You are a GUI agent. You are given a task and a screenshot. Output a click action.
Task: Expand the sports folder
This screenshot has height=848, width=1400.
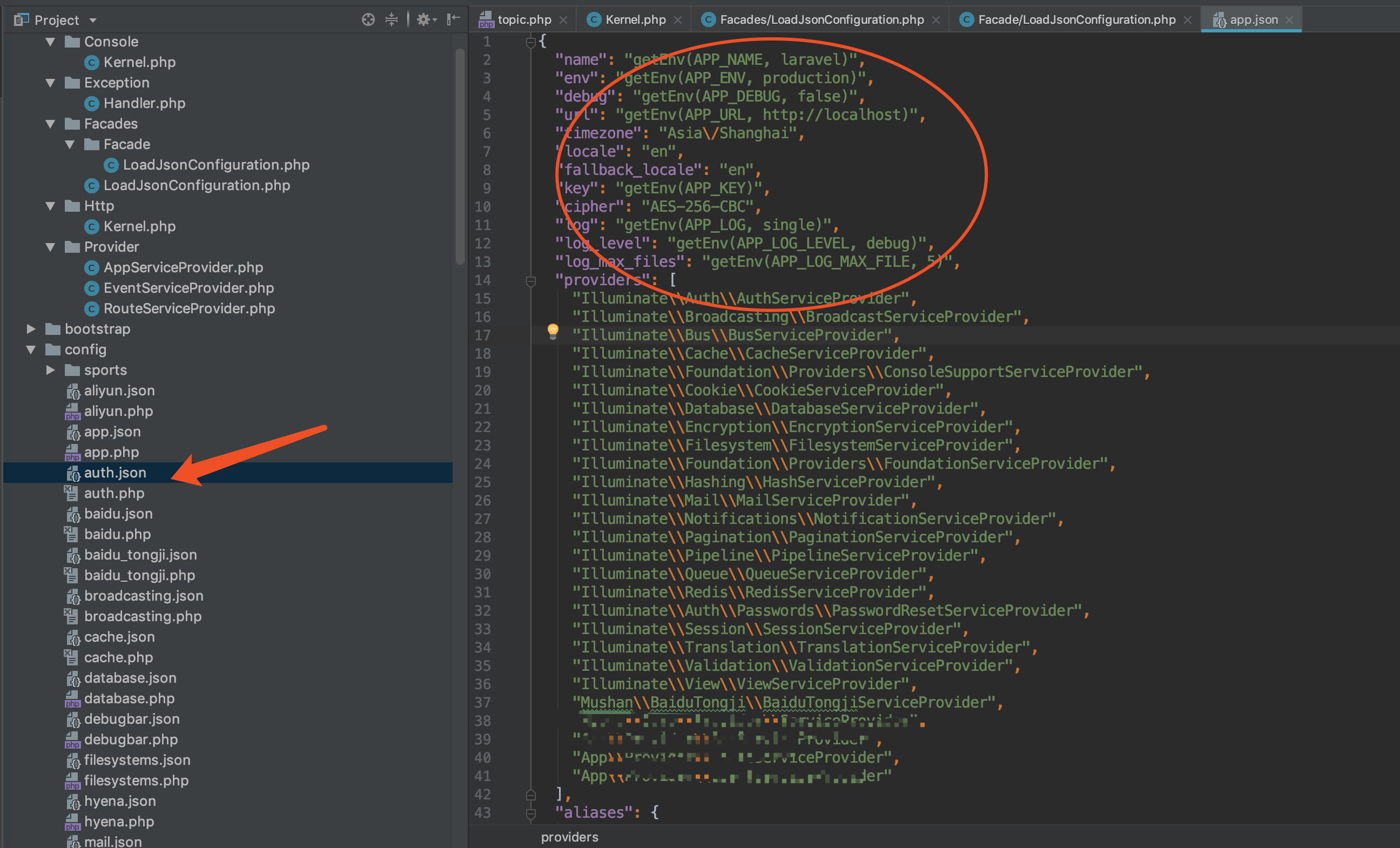point(51,370)
